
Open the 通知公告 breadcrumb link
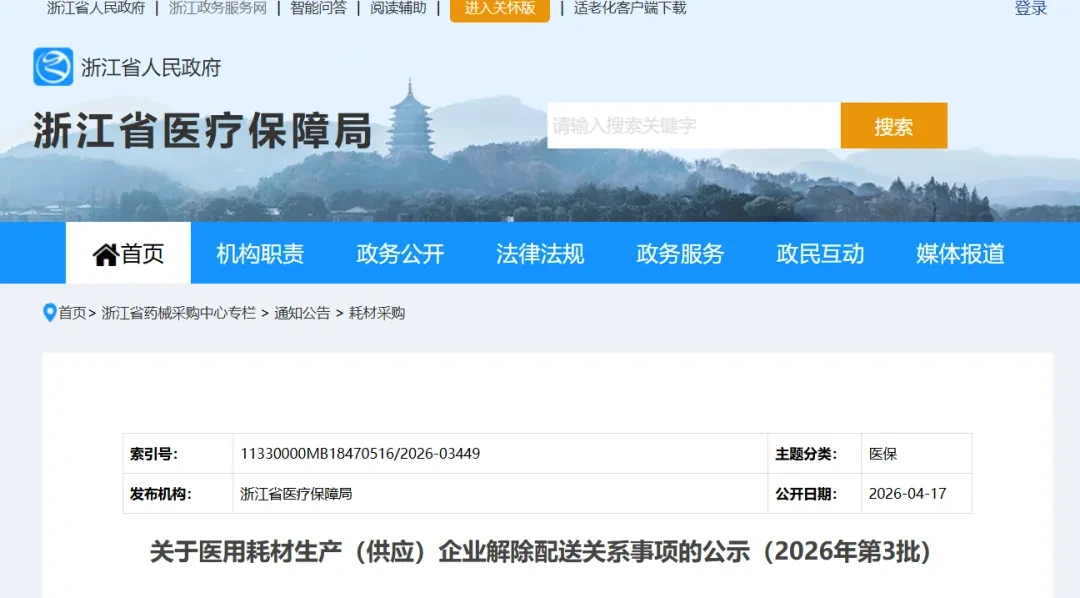tap(302, 313)
